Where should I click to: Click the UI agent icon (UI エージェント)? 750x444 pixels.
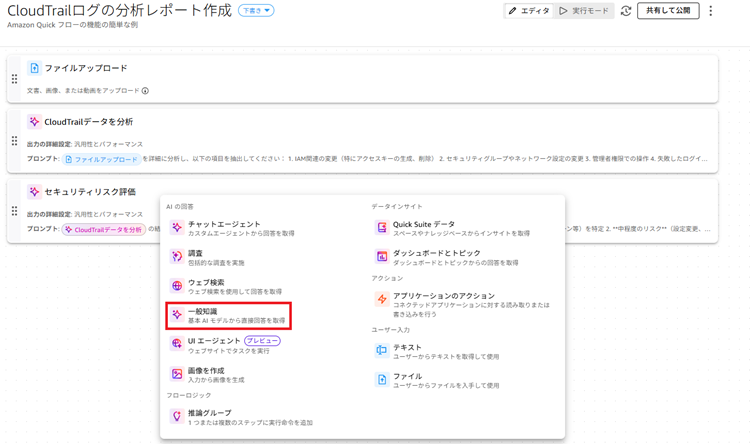(177, 344)
